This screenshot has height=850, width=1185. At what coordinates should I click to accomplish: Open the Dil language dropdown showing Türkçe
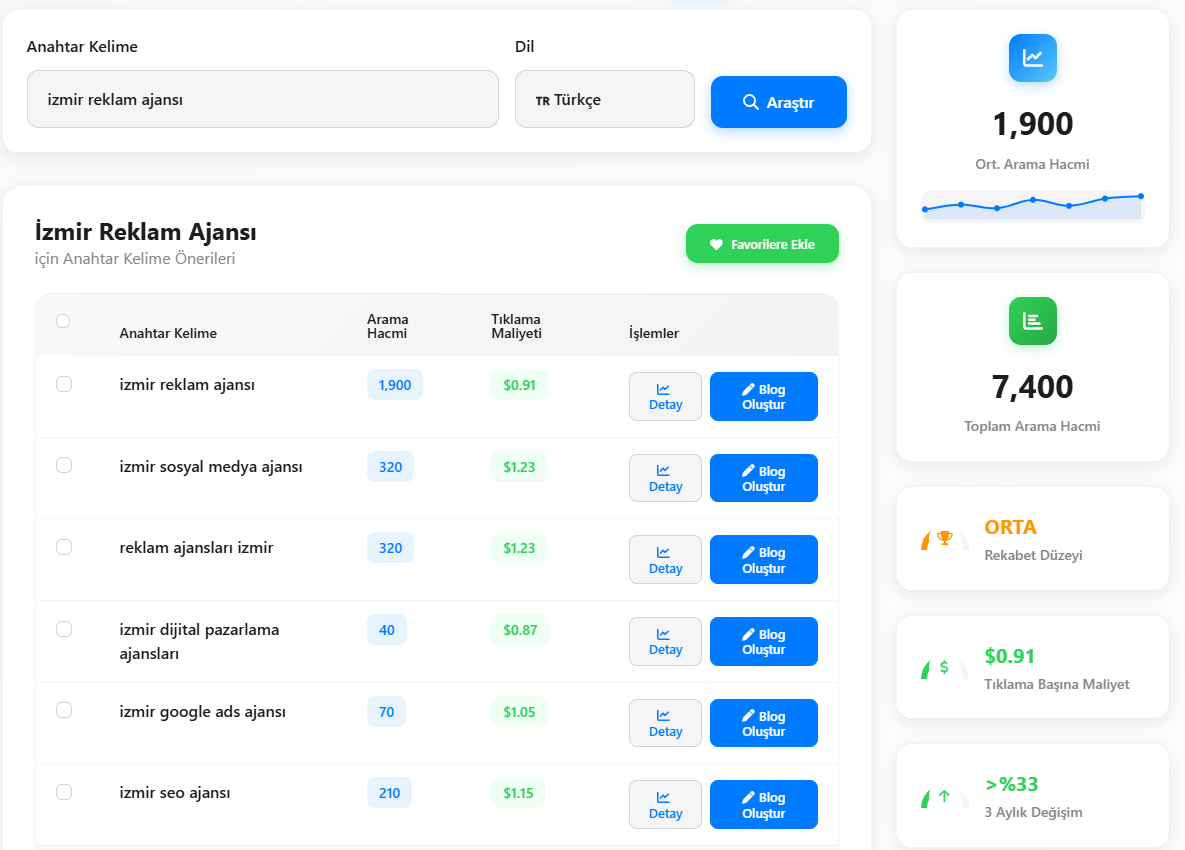click(605, 99)
